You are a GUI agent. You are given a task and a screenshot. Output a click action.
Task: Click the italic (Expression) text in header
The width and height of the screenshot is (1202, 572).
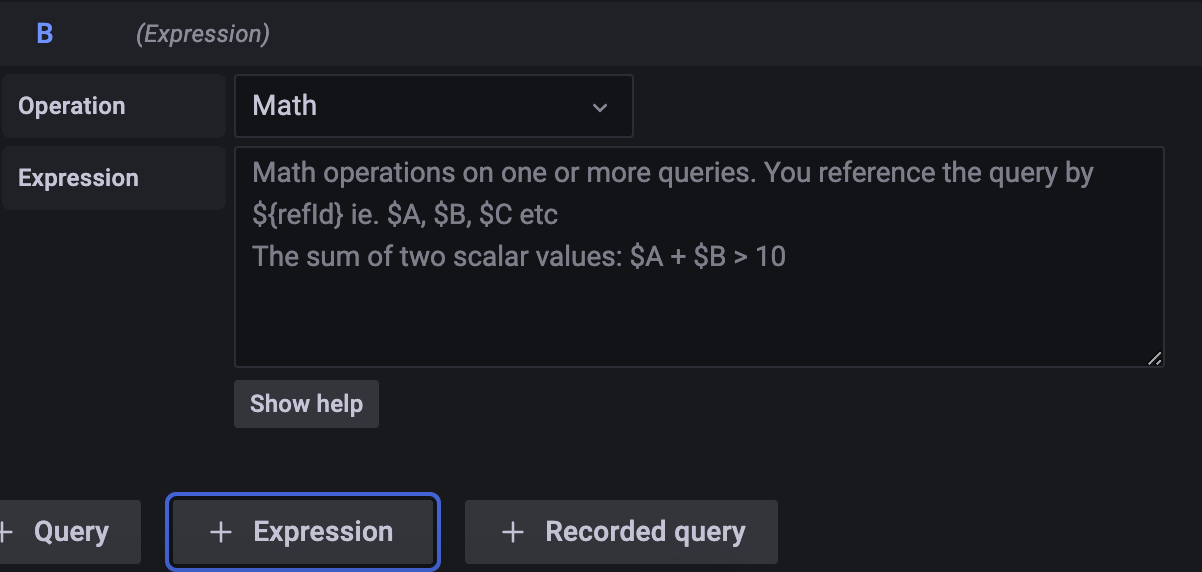[x=203, y=34]
